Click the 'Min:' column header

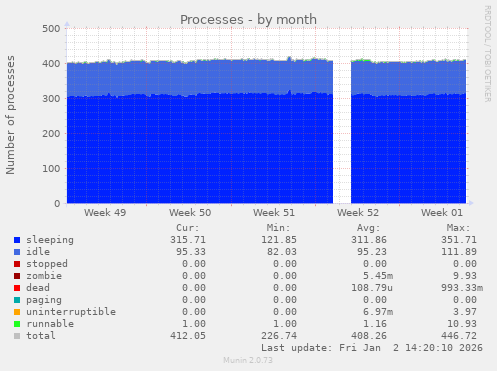click(279, 228)
